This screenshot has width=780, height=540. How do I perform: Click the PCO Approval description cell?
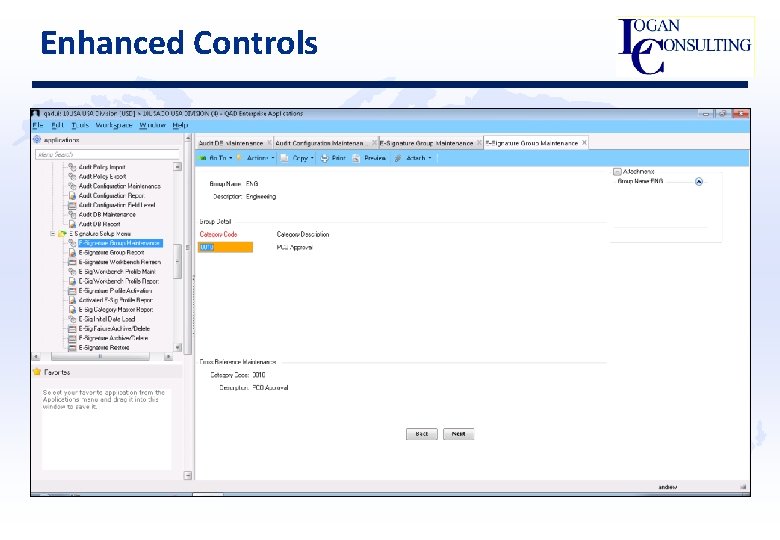294,247
